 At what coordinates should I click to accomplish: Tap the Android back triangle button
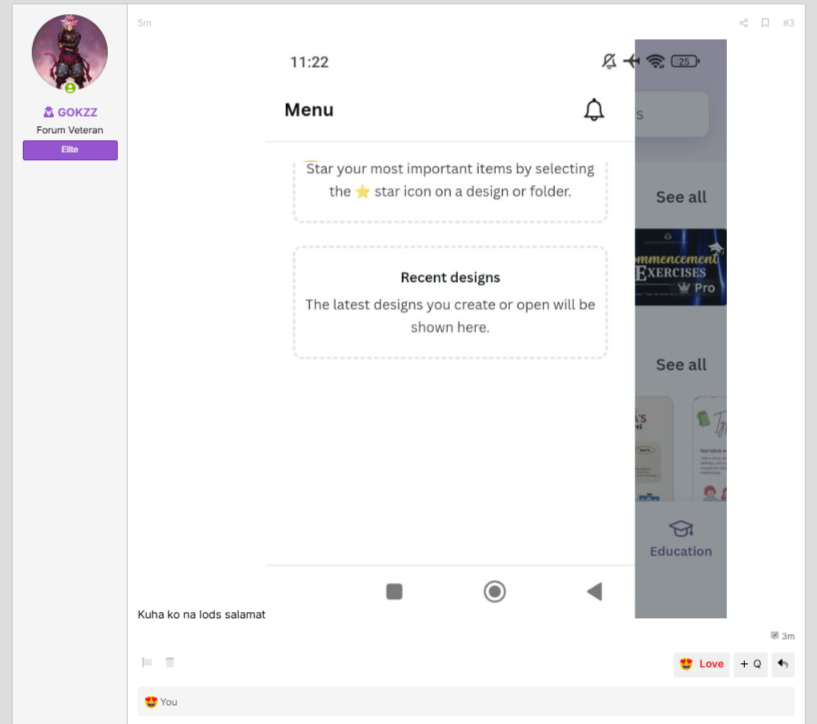click(x=595, y=592)
